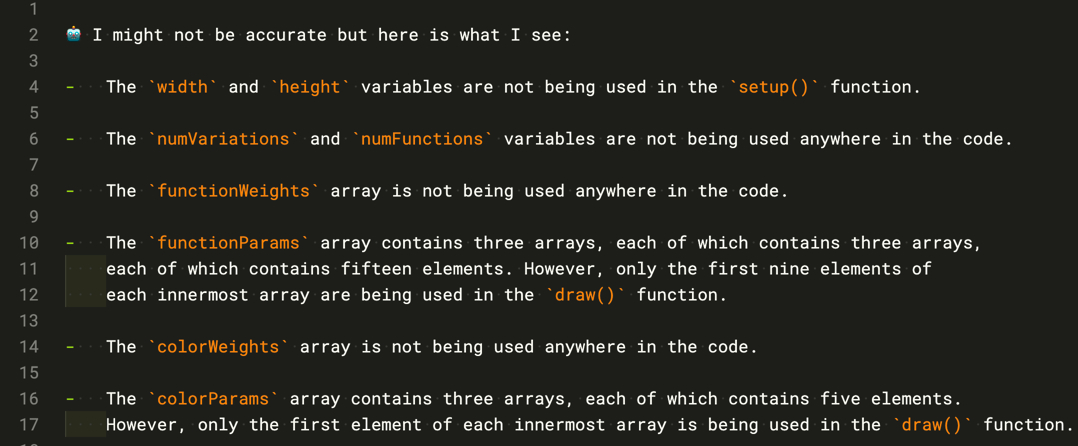1078x446 pixels.
Task: Click the `colorParams` code token
Action: point(213,399)
